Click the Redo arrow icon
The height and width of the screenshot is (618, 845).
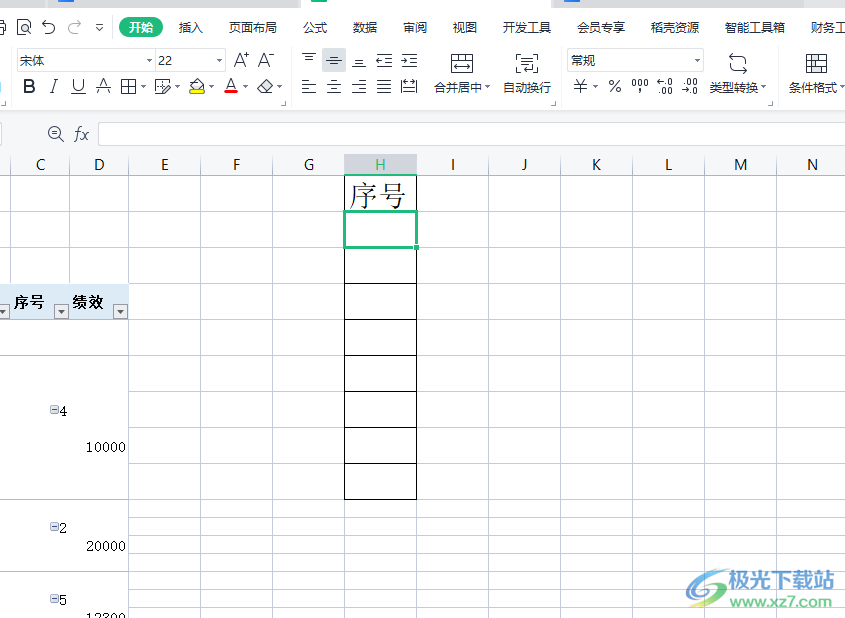coord(74,27)
